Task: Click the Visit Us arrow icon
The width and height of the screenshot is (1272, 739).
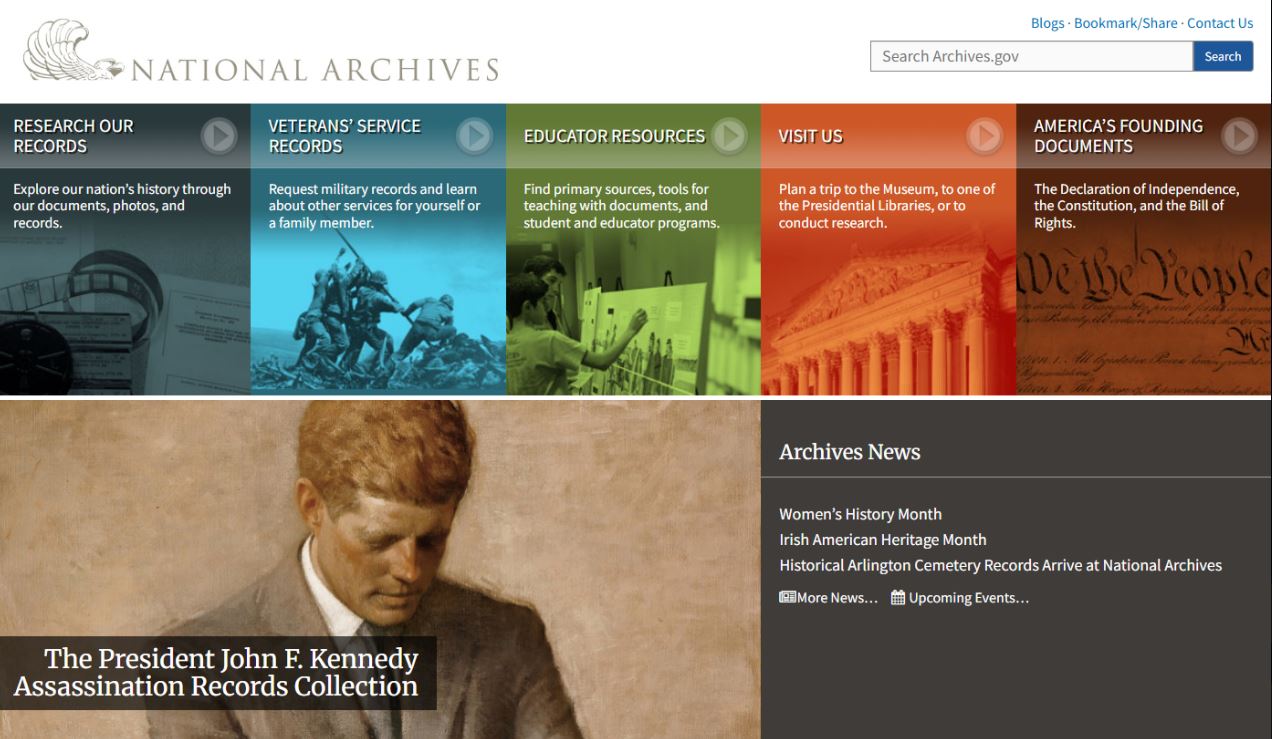Action: [985, 136]
